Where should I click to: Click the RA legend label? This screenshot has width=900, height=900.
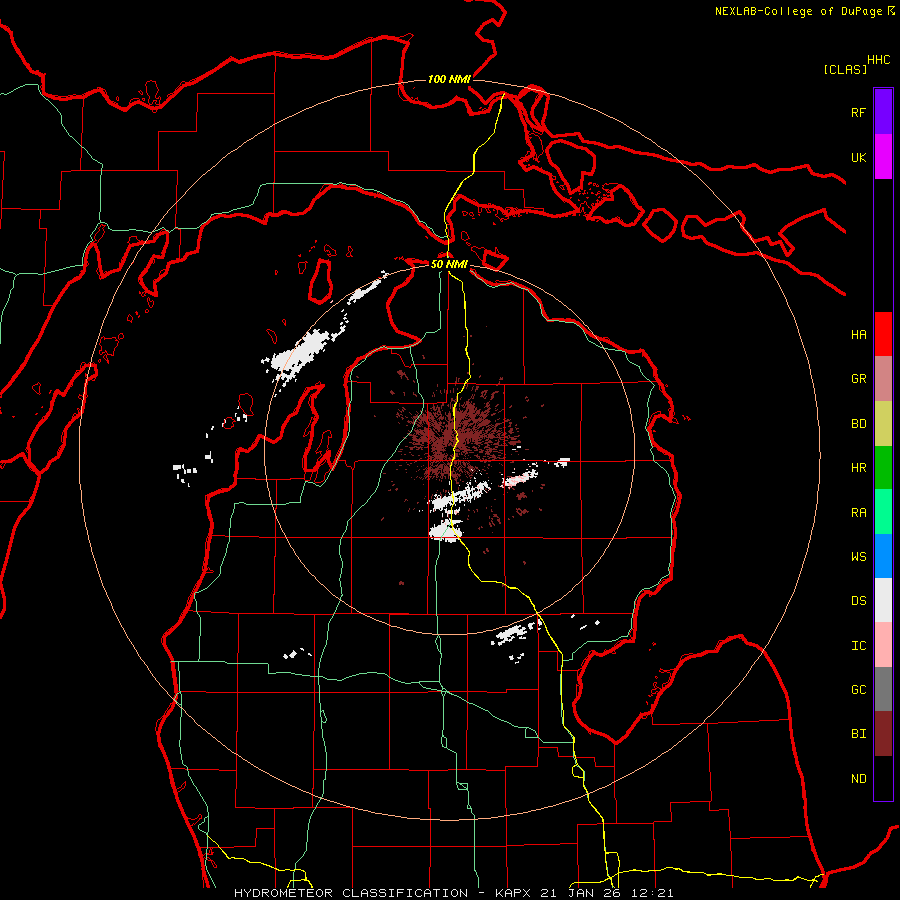pos(859,512)
